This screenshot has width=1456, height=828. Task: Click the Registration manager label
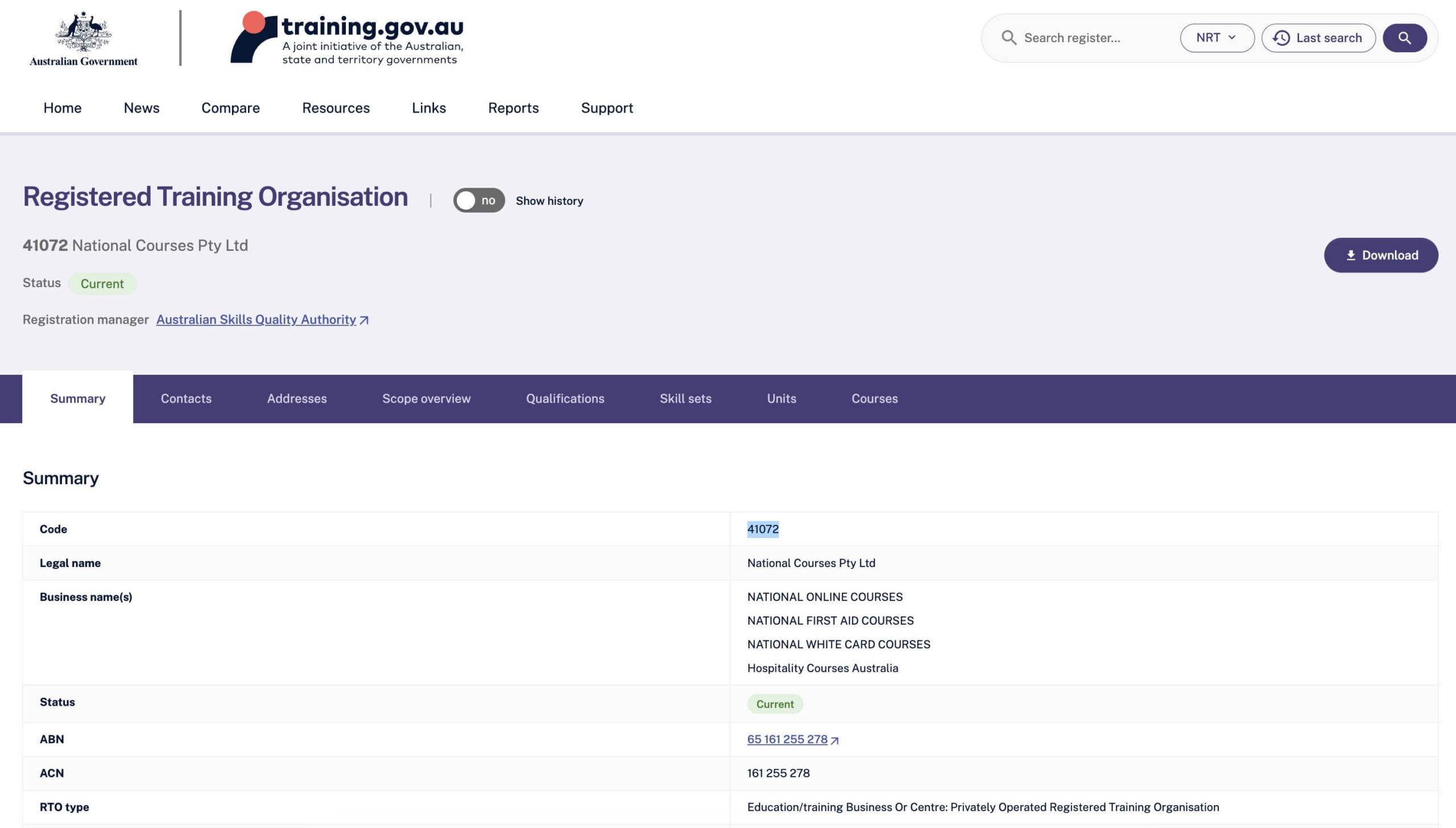pos(86,320)
